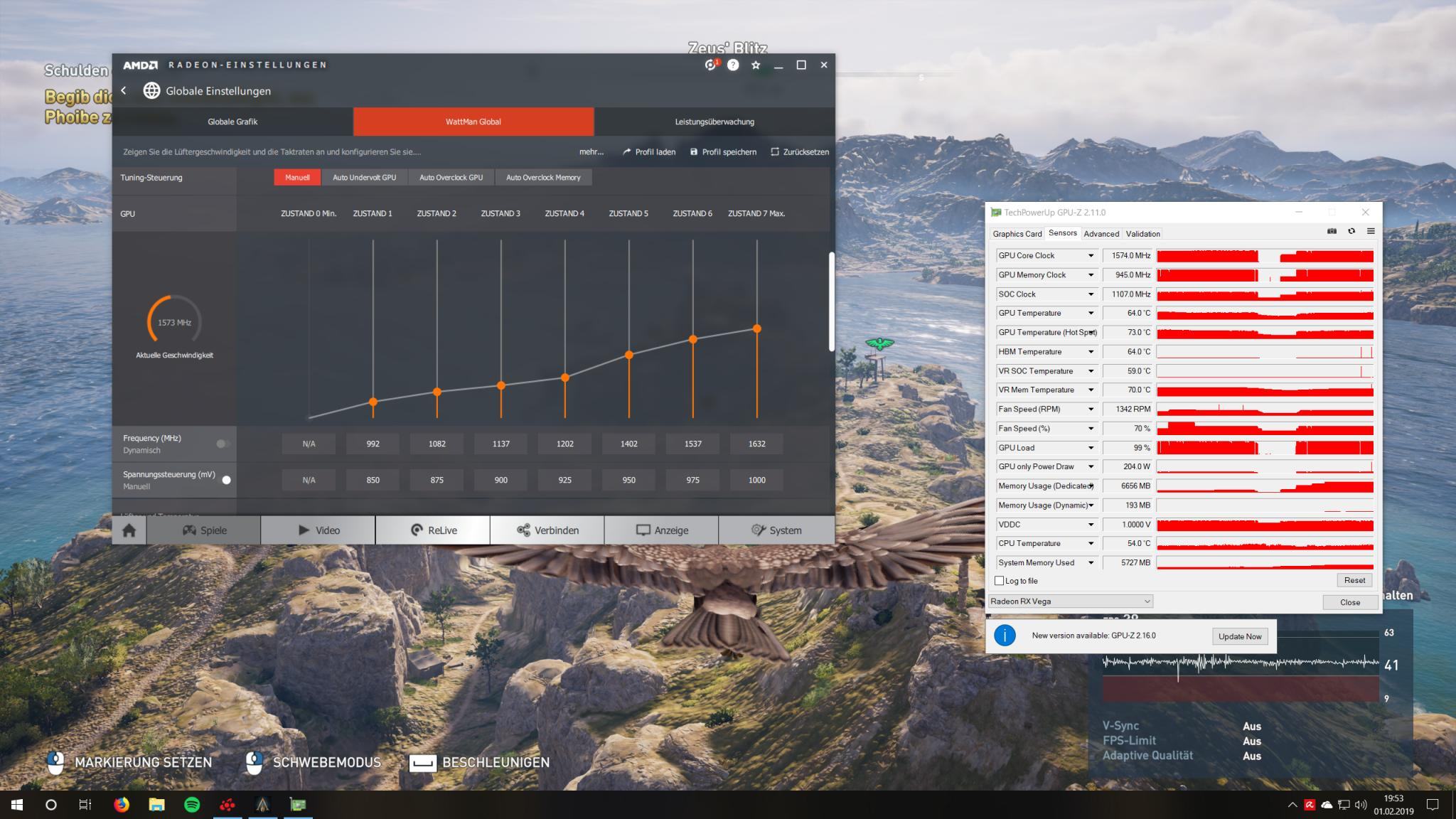Switch to the red Radeon taskbar app

pos(227,805)
